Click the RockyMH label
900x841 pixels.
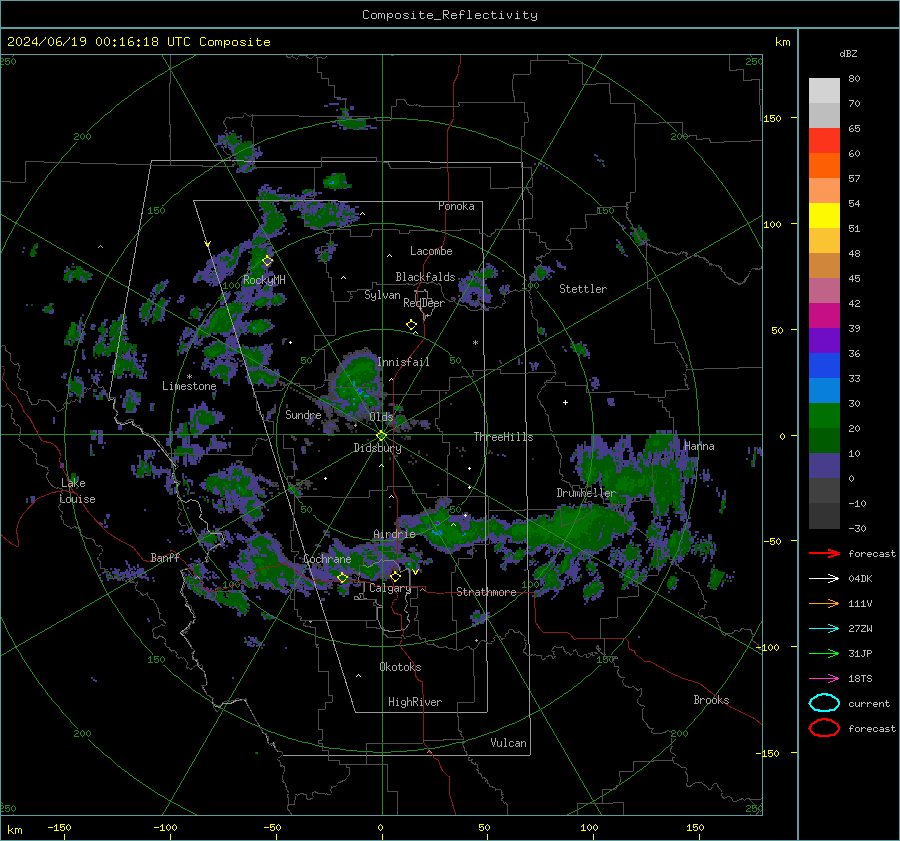tap(264, 280)
